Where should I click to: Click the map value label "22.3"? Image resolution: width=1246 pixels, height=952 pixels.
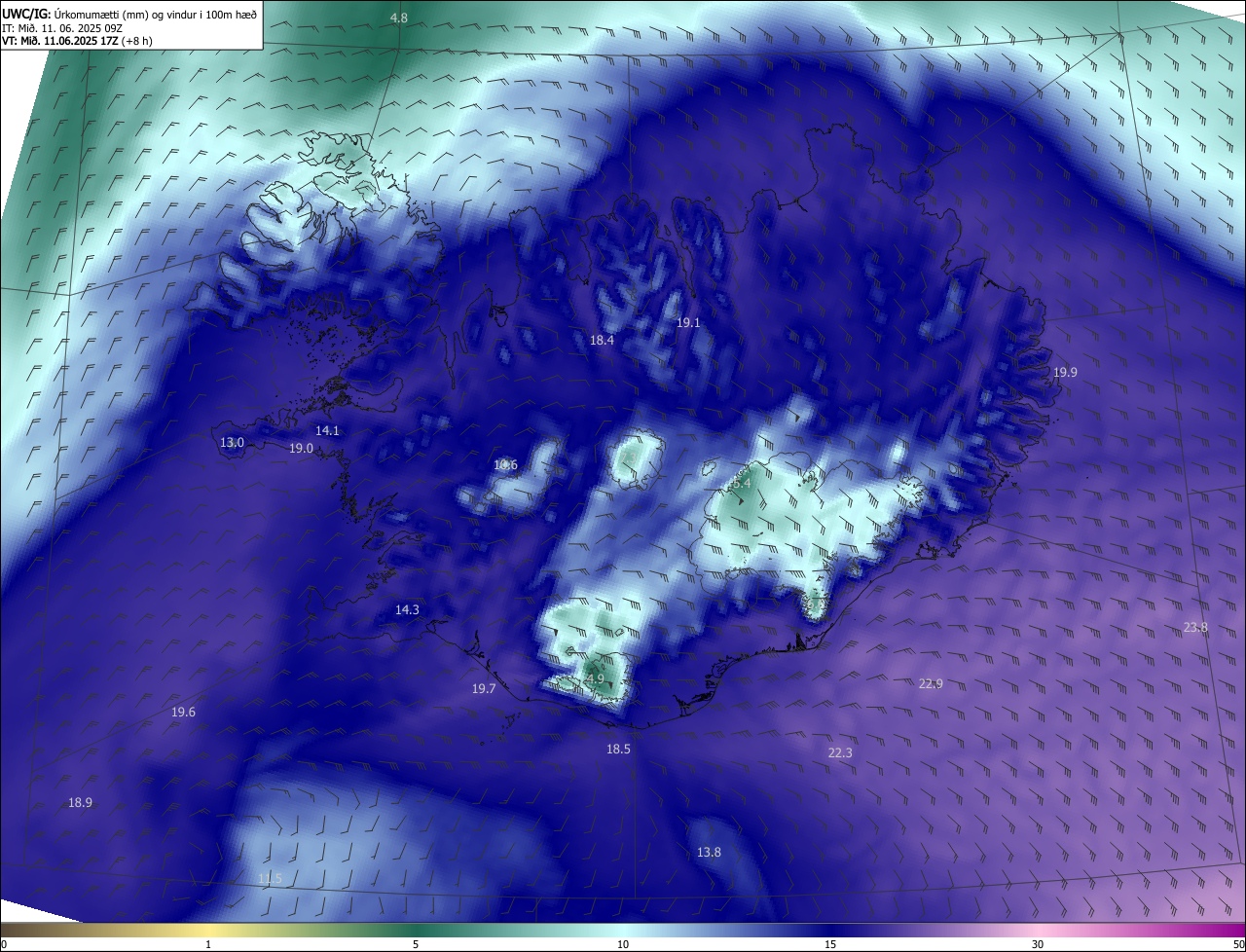(840, 753)
